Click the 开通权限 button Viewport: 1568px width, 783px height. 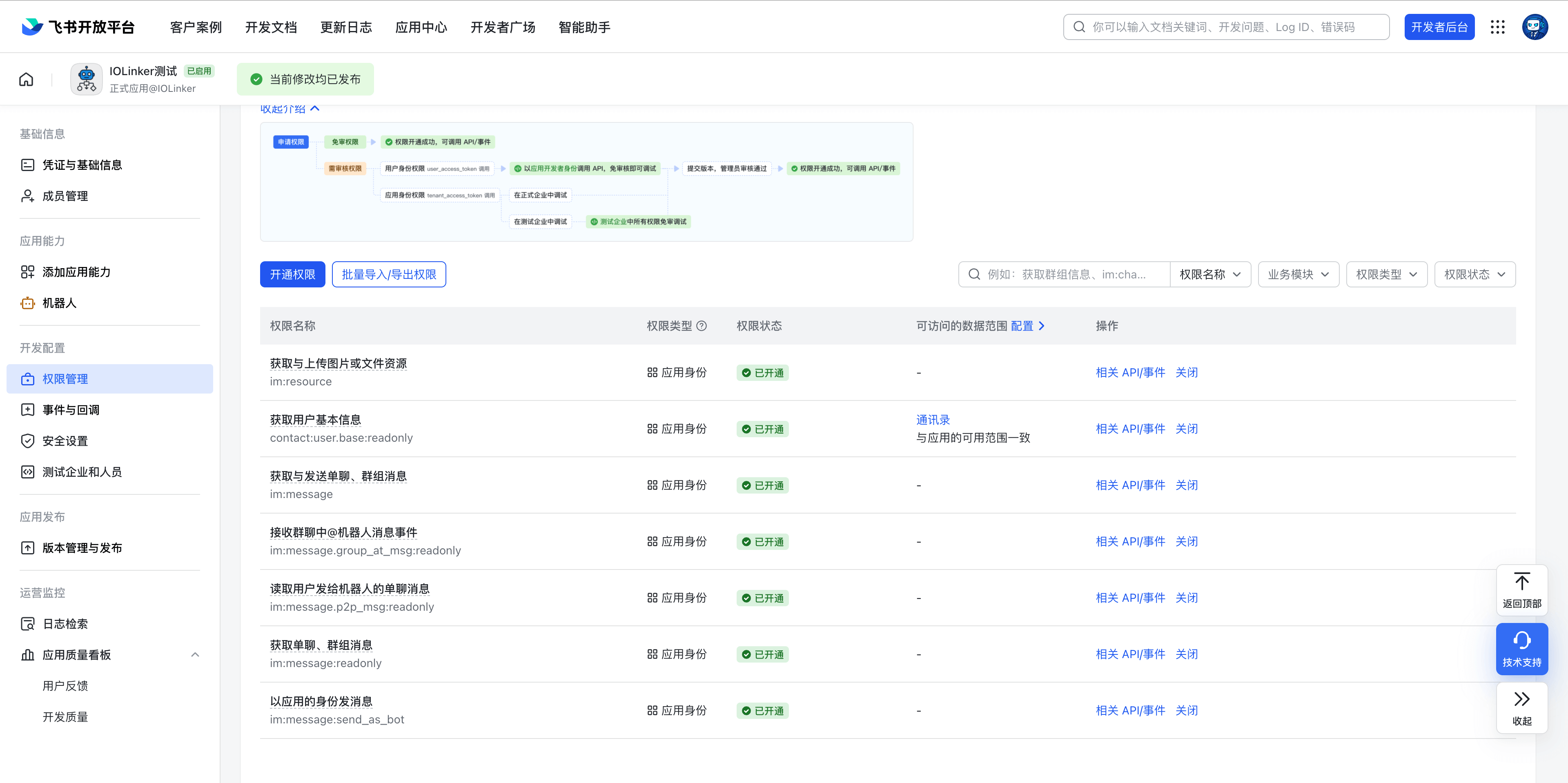click(292, 274)
